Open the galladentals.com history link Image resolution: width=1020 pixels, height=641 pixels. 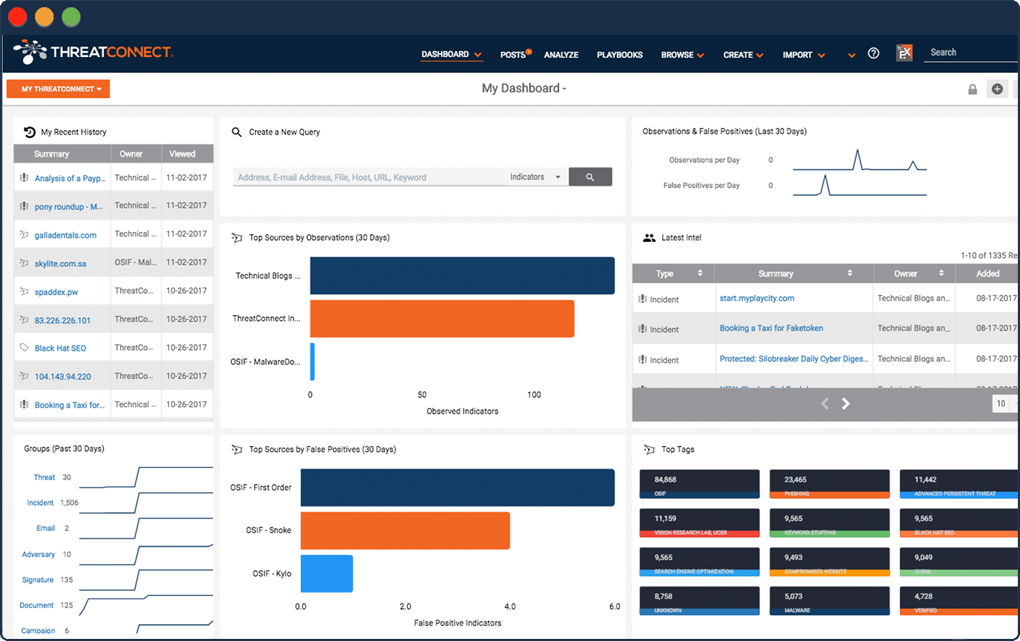coord(65,235)
